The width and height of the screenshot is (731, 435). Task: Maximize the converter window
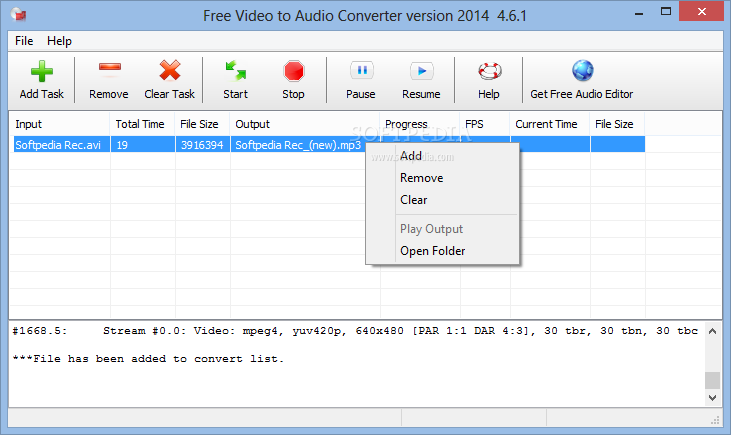coord(666,12)
